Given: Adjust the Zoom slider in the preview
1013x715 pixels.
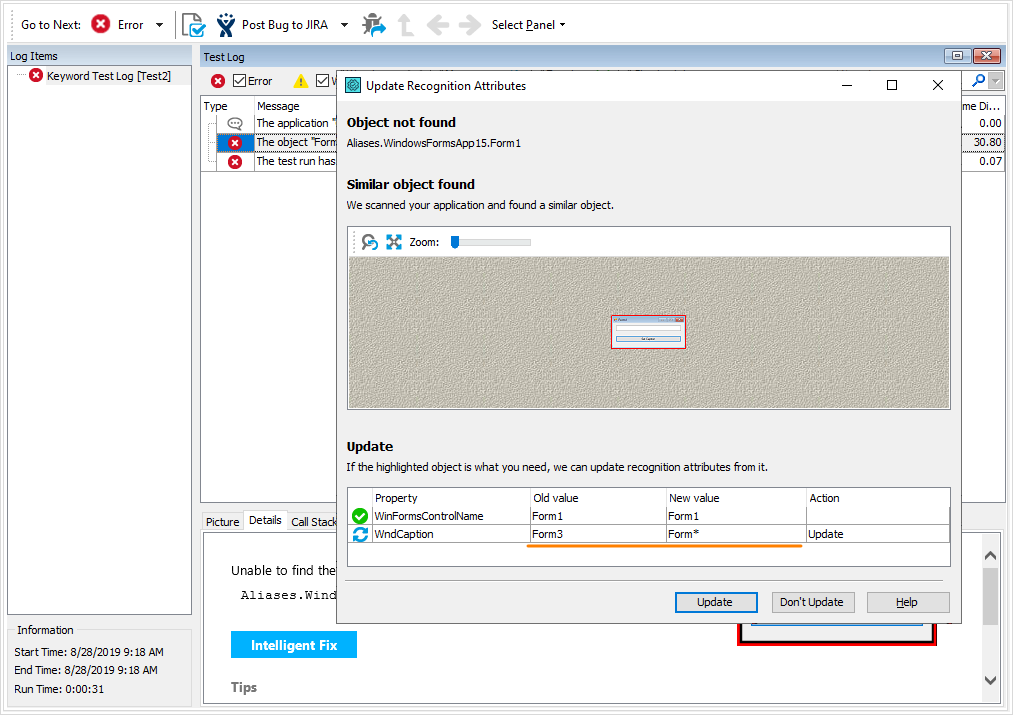Looking at the screenshot, I should pyautogui.click(x=457, y=242).
